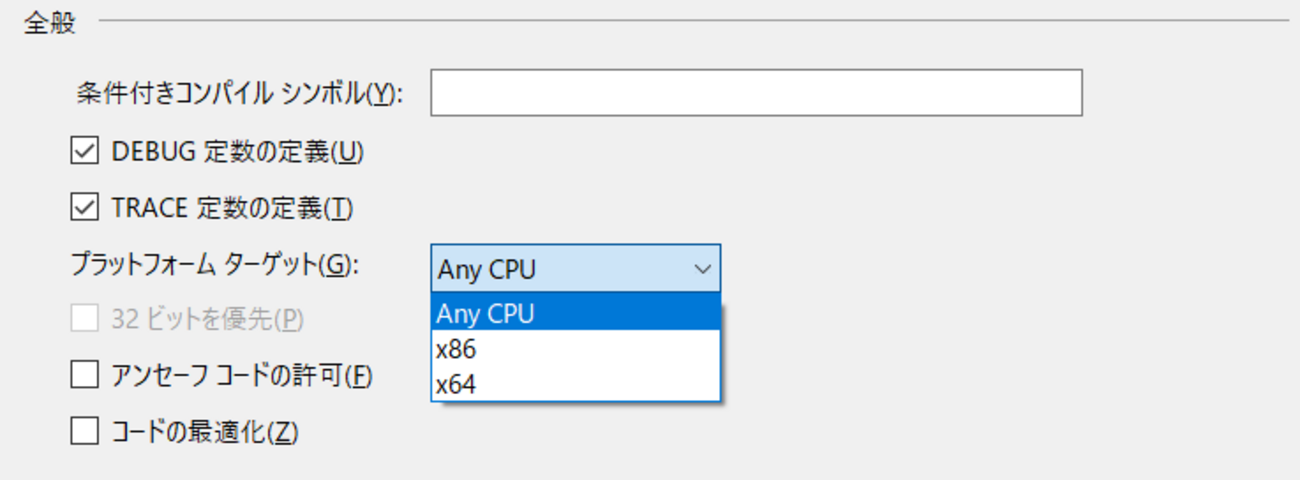Uncheck the TRACE 定数の定義 checkbox box

[85, 208]
